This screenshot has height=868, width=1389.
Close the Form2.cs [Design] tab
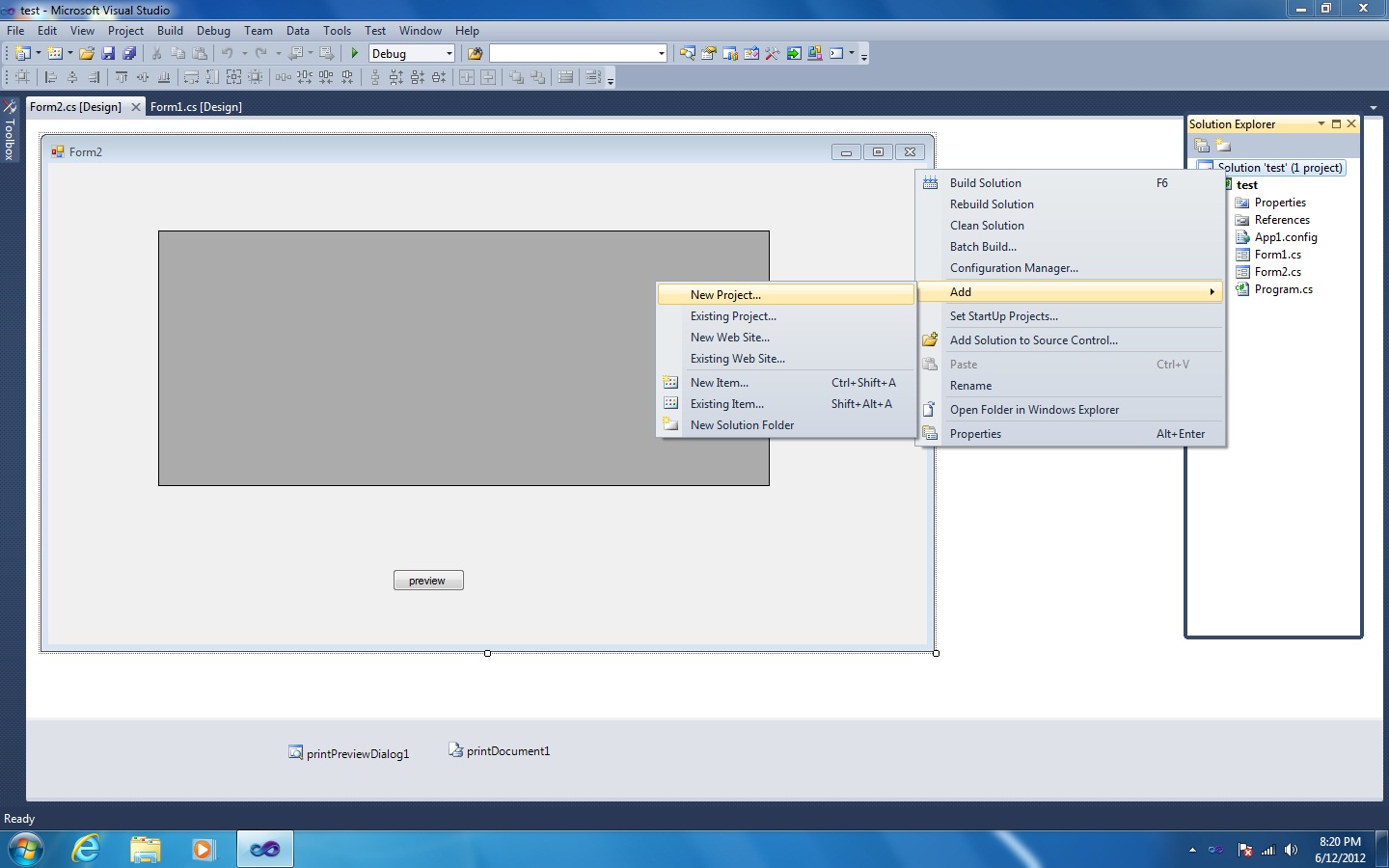pyautogui.click(x=136, y=107)
